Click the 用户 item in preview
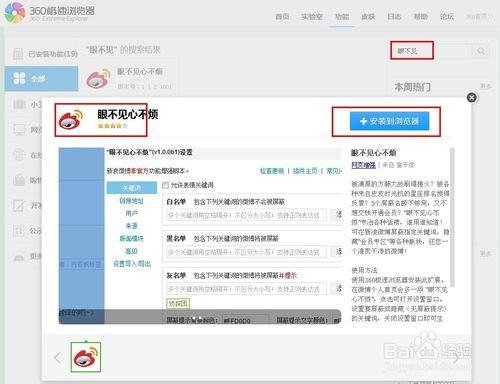 pos(132,213)
